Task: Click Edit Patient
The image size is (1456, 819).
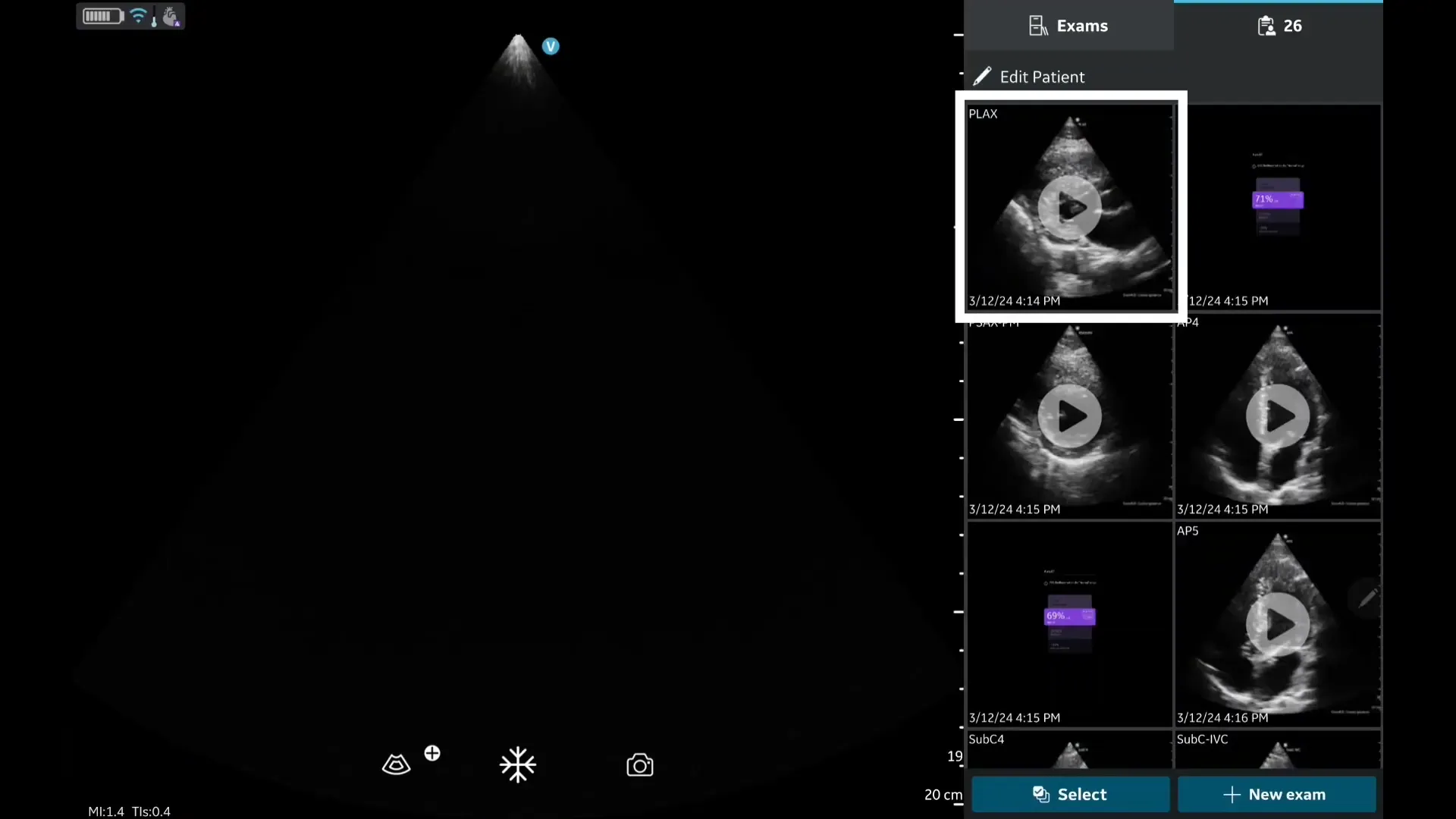Action: tap(1029, 77)
